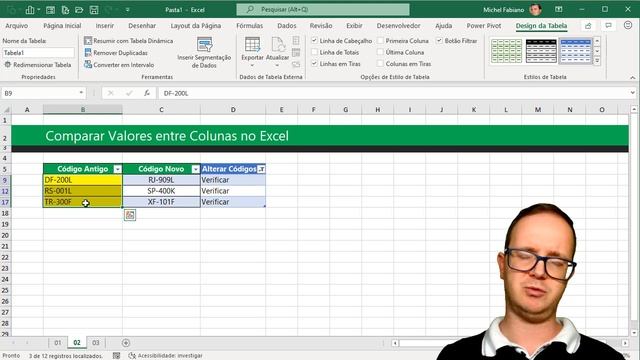This screenshot has width=640, height=360.
Task: Apply the blue table style thumbnail
Action: pos(576,51)
